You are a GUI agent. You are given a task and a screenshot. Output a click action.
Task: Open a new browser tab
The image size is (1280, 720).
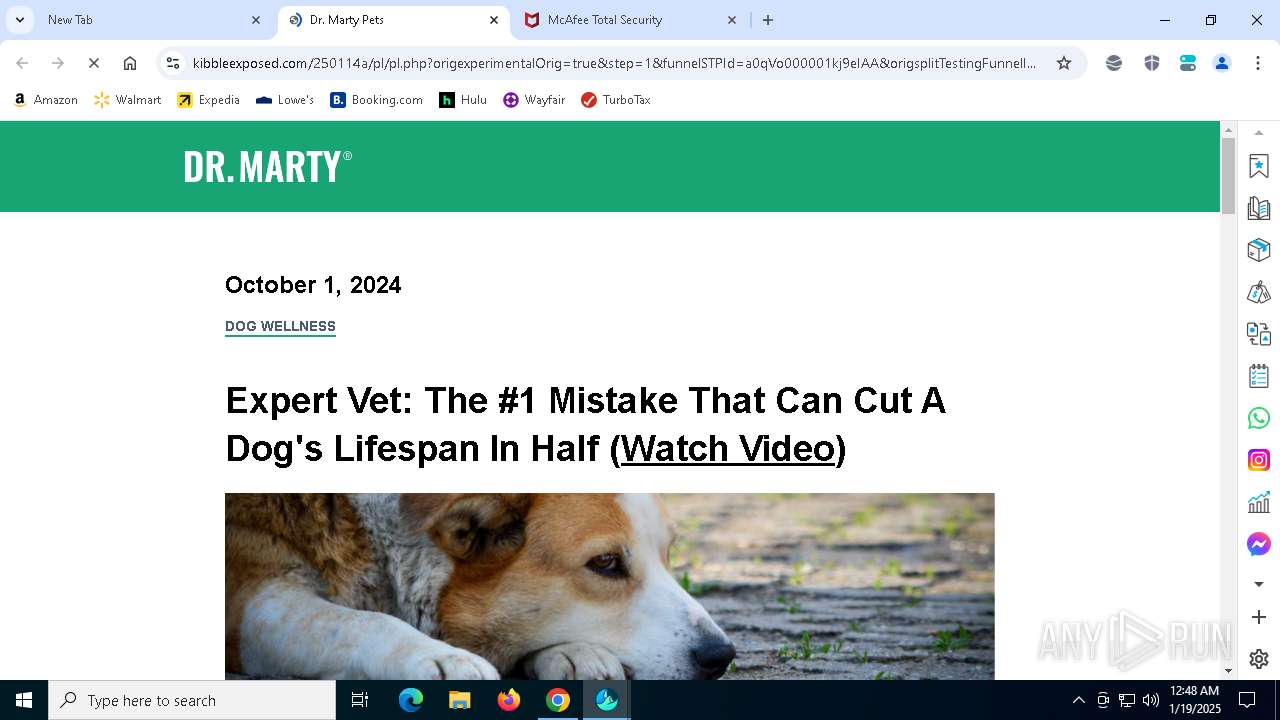(768, 20)
